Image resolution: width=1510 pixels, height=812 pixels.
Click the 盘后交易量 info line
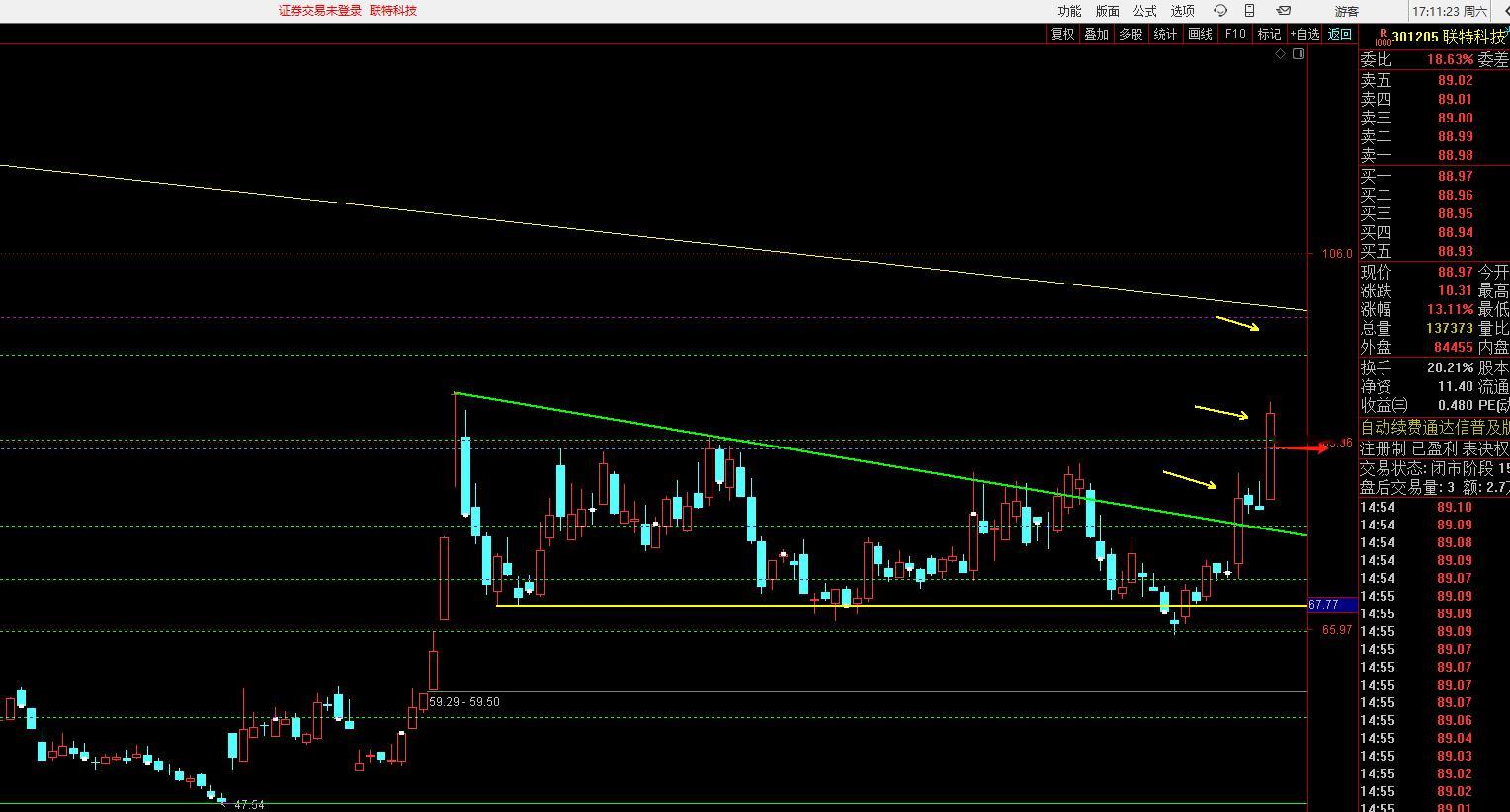coord(1435,487)
